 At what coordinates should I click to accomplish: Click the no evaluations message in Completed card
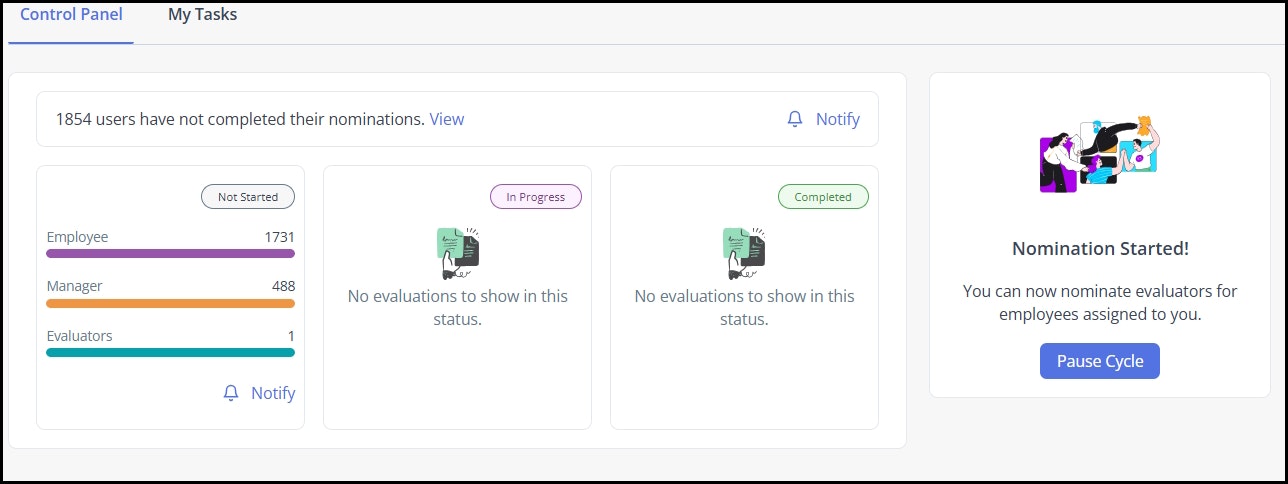click(x=745, y=308)
